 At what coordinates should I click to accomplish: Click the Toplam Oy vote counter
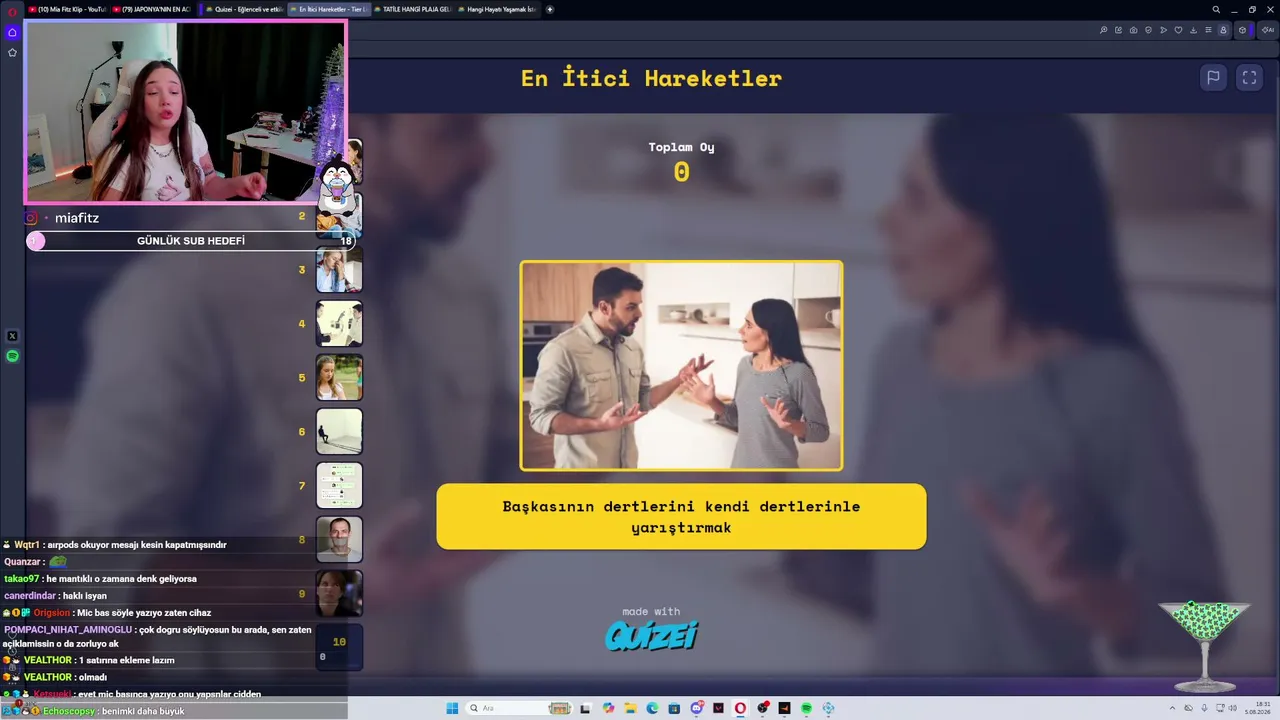point(681,162)
